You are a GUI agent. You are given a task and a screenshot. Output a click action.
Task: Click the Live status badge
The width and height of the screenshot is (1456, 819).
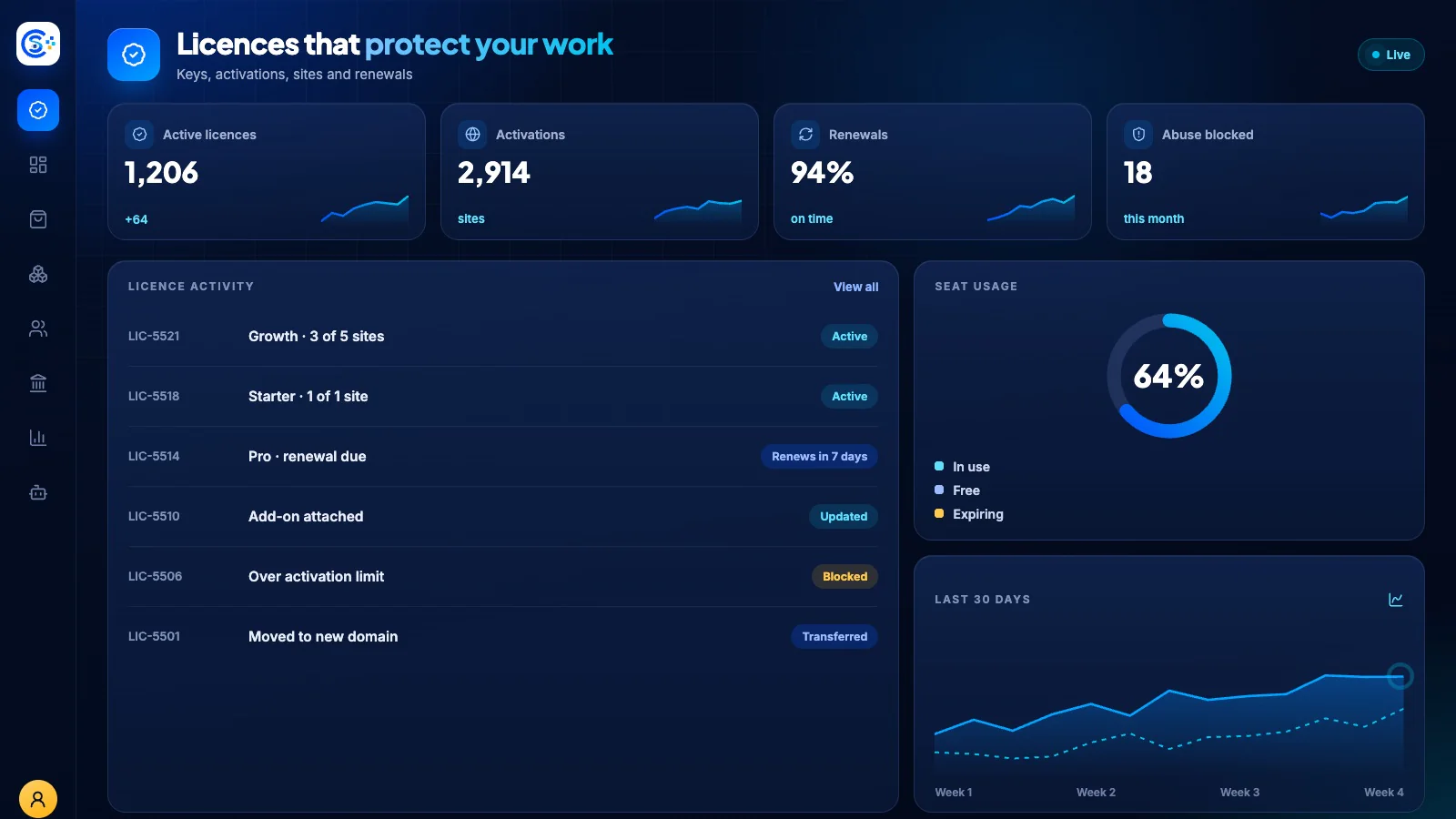pyautogui.click(x=1391, y=55)
